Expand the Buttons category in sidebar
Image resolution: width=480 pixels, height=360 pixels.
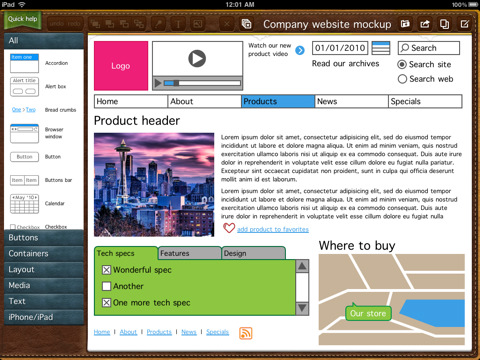(44, 238)
